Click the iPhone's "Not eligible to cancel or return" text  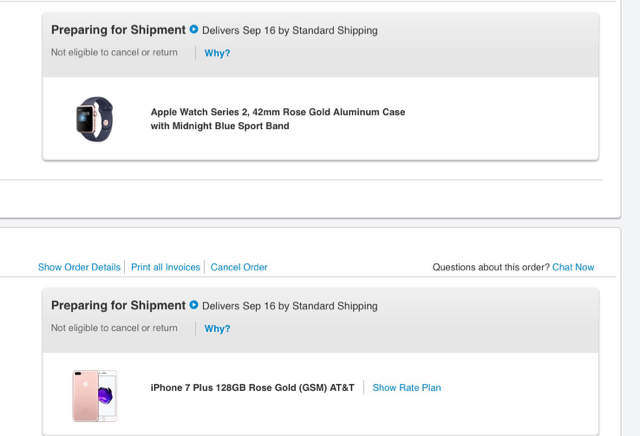point(114,328)
